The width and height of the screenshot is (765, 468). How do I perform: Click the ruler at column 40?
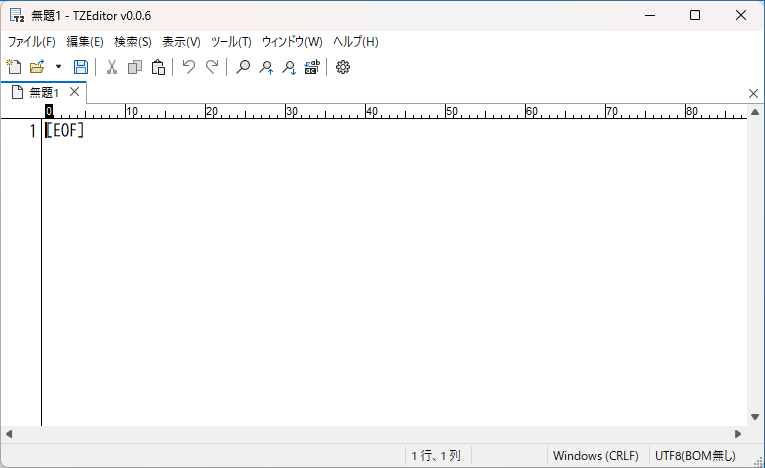click(371, 111)
